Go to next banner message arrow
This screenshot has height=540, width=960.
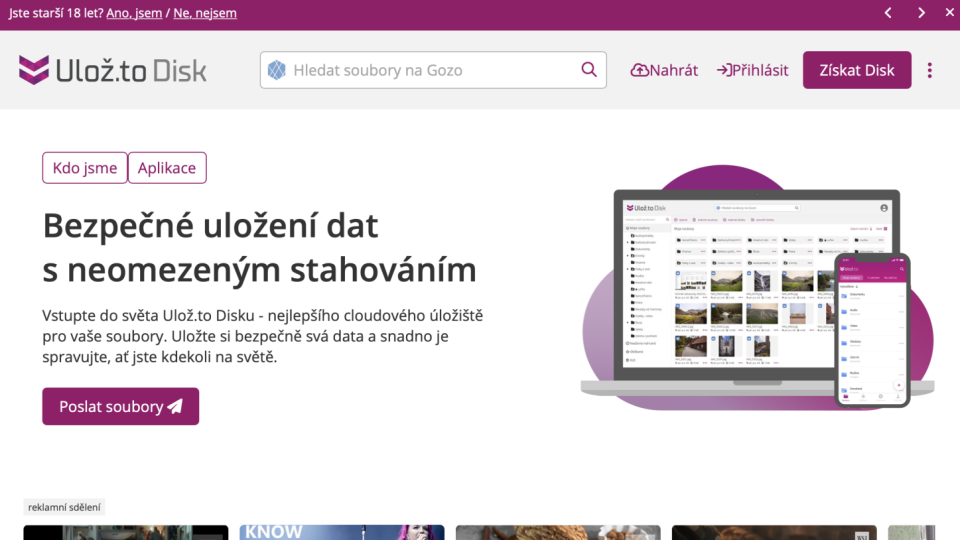921,13
